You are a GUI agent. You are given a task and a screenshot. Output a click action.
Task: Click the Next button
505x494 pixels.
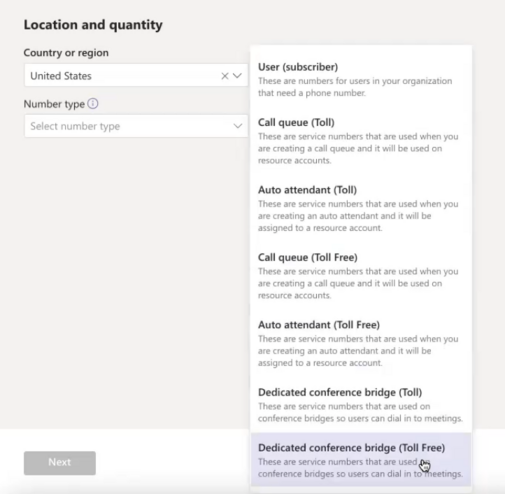click(x=60, y=463)
